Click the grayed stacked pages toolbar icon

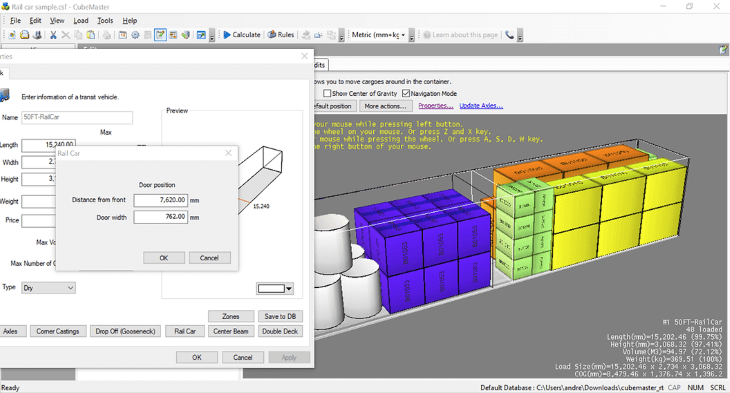[331, 35]
